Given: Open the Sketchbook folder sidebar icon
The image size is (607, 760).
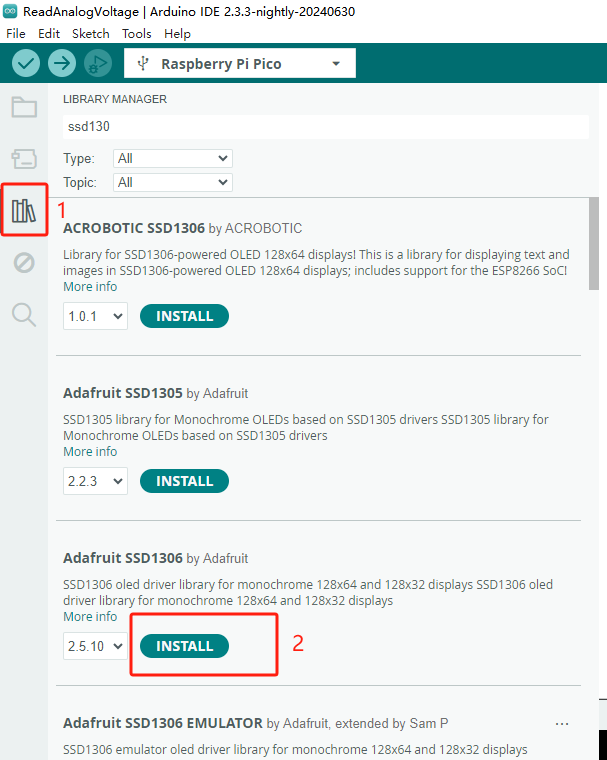Looking at the screenshot, I should [24, 107].
